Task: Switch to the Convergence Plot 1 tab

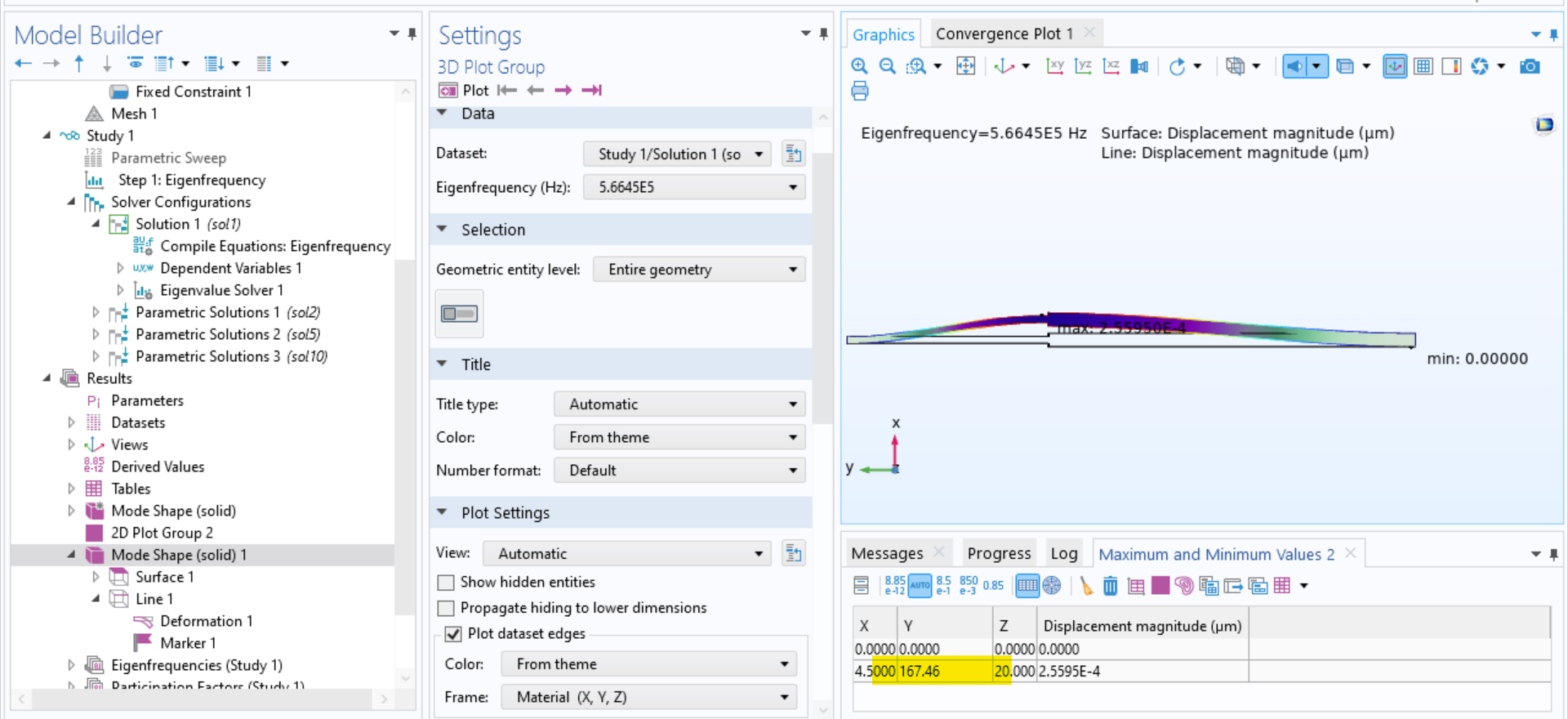Action: (x=1004, y=33)
